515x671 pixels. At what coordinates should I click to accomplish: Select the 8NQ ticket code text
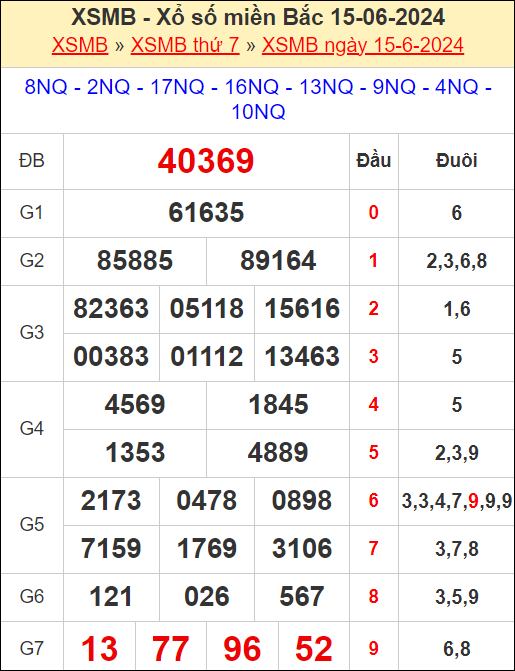tap(46, 87)
